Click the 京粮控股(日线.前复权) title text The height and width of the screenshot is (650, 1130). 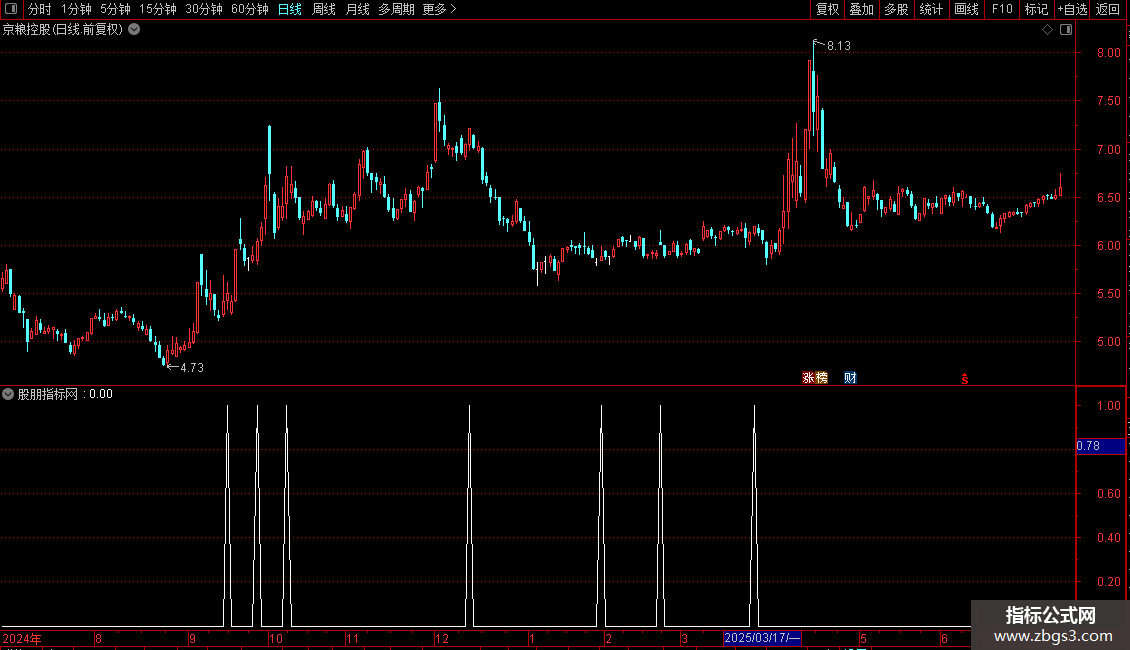pos(63,30)
